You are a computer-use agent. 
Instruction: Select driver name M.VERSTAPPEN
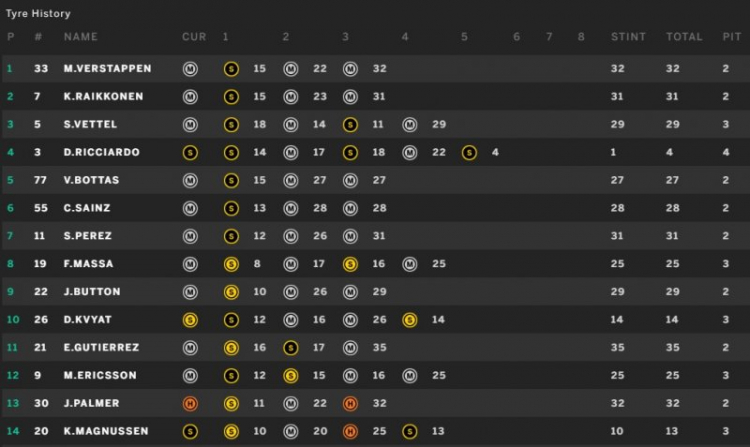[x=108, y=68]
